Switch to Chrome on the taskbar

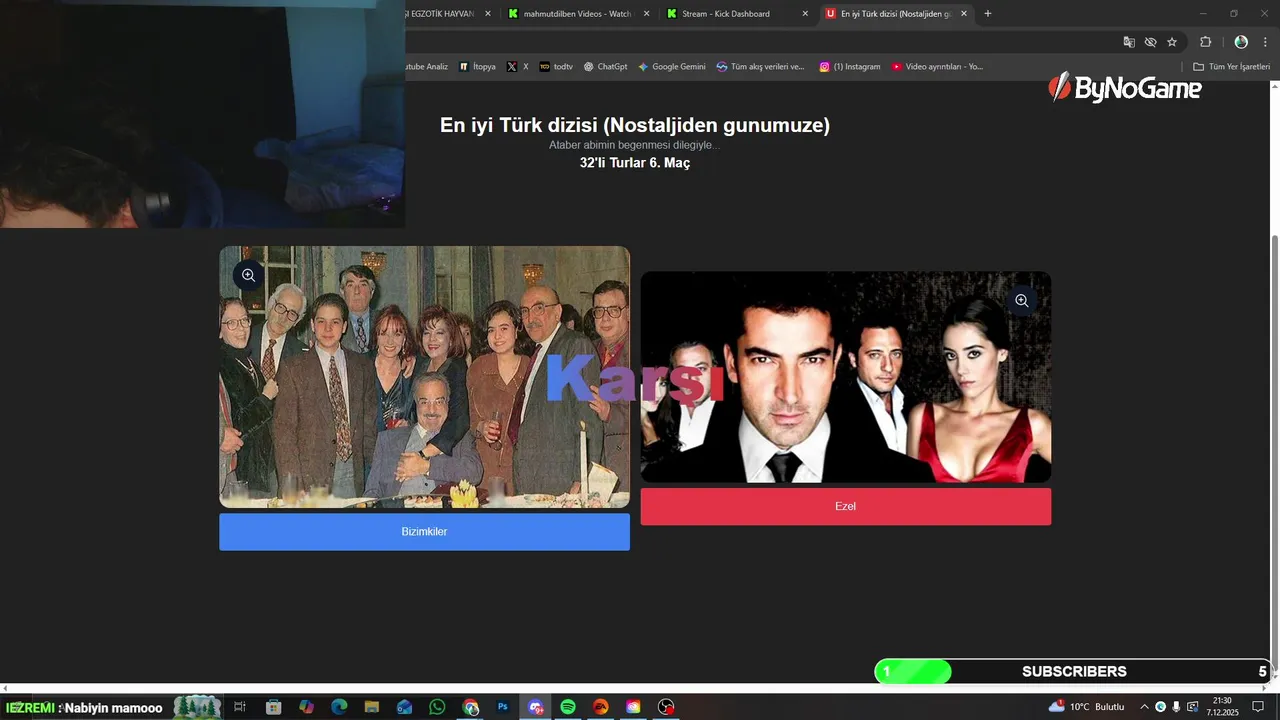[470, 707]
